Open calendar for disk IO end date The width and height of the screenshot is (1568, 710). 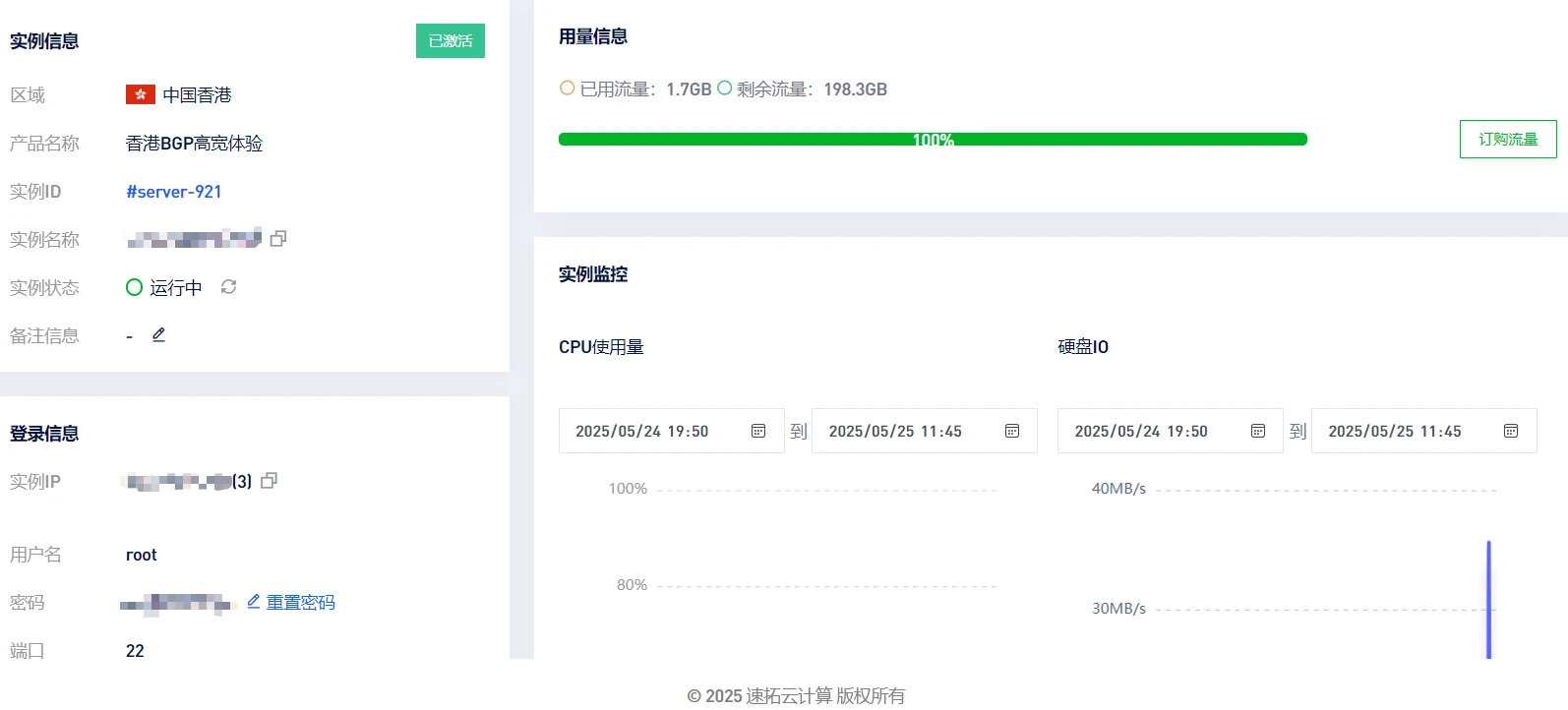[1511, 432]
